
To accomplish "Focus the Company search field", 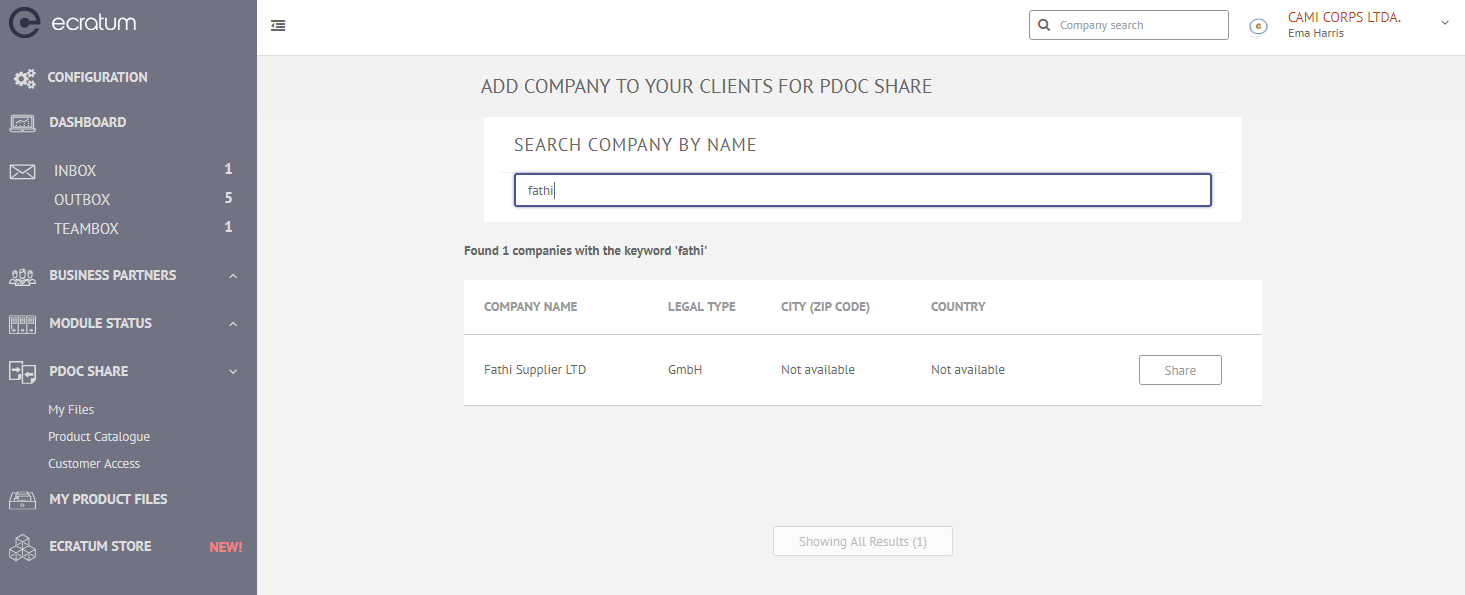I will tap(1129, 25).
